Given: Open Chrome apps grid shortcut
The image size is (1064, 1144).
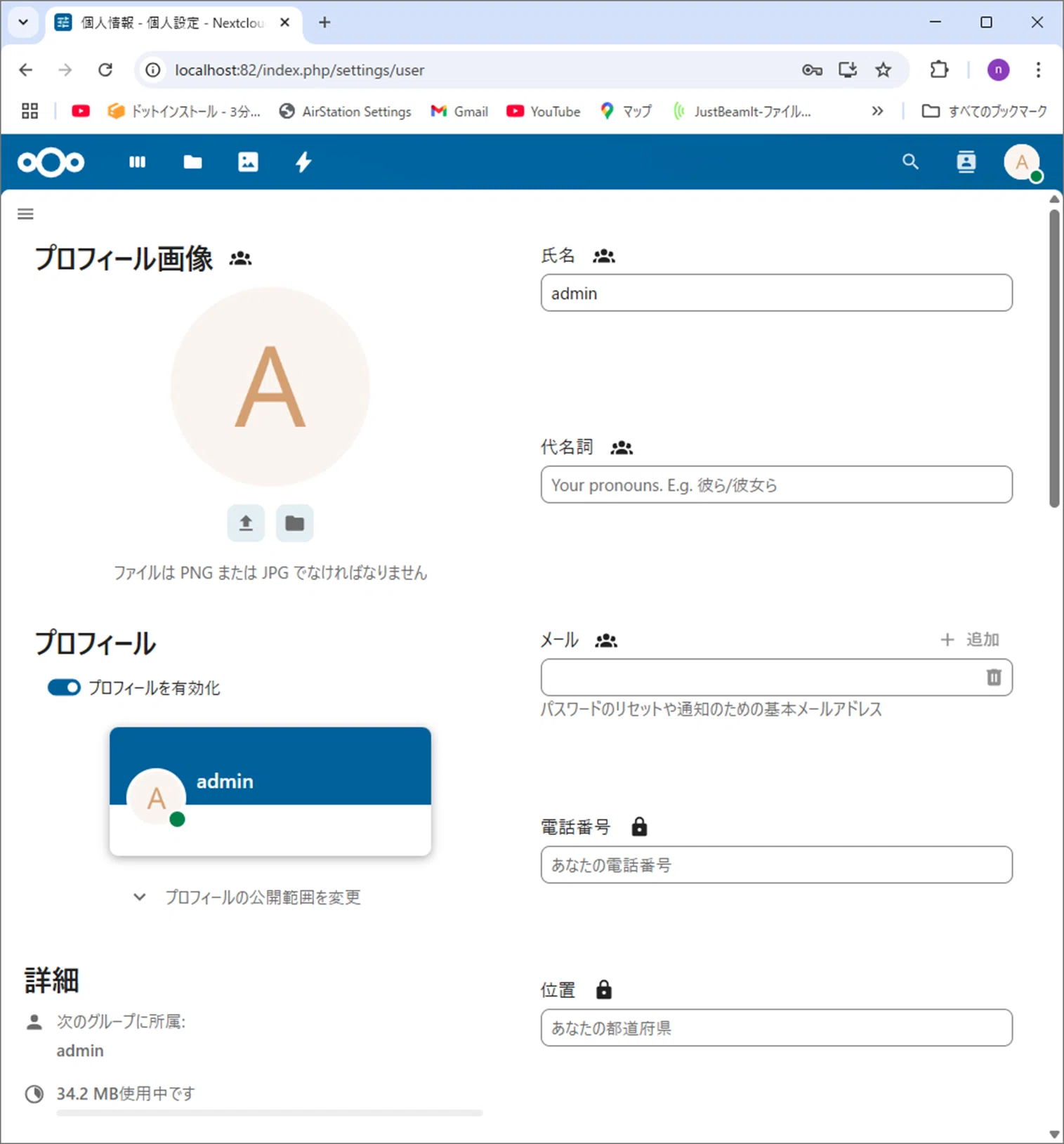Looking at the screenshot, I should (29, 111).
